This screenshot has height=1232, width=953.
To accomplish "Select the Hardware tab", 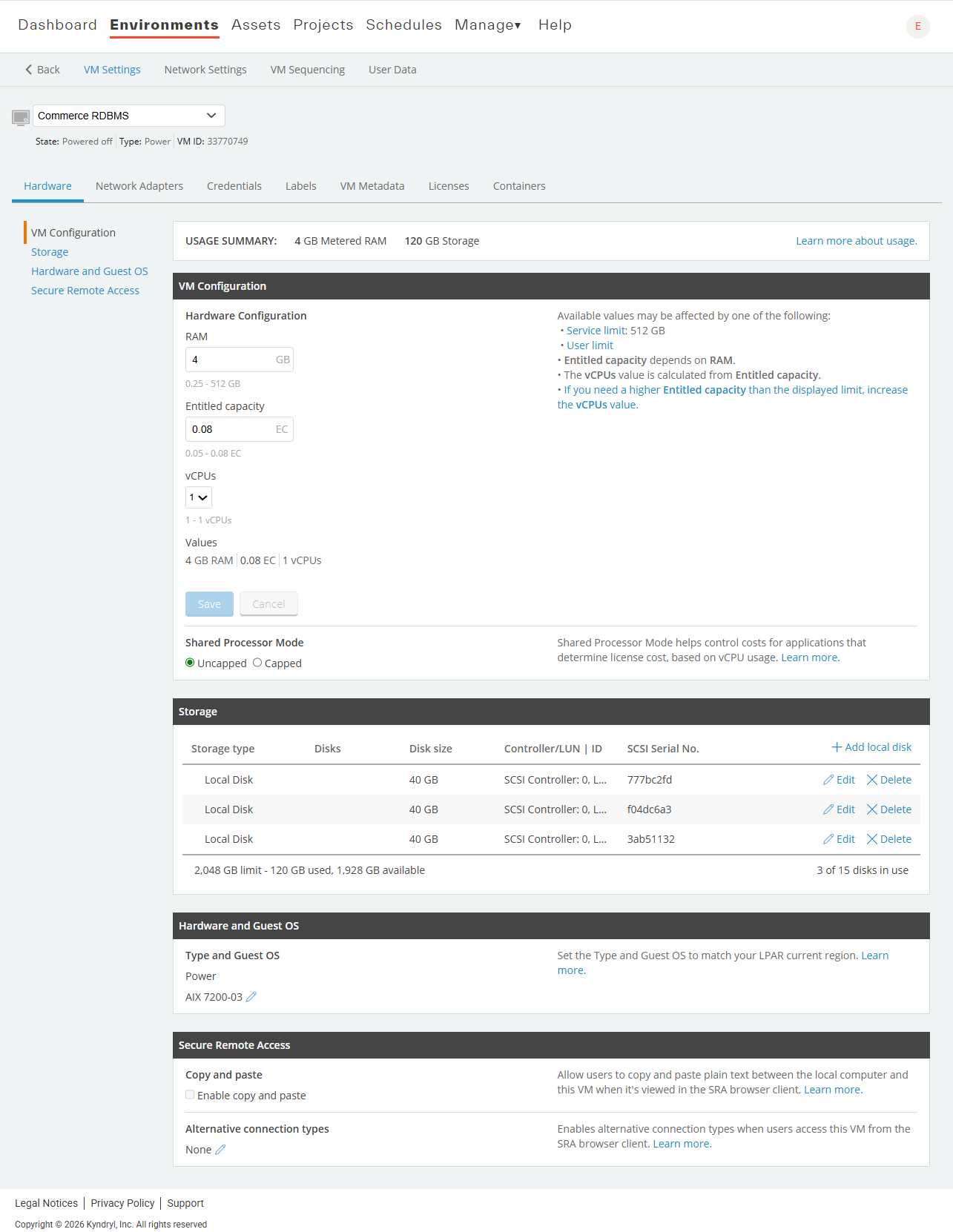I will [x=47, y=186].
